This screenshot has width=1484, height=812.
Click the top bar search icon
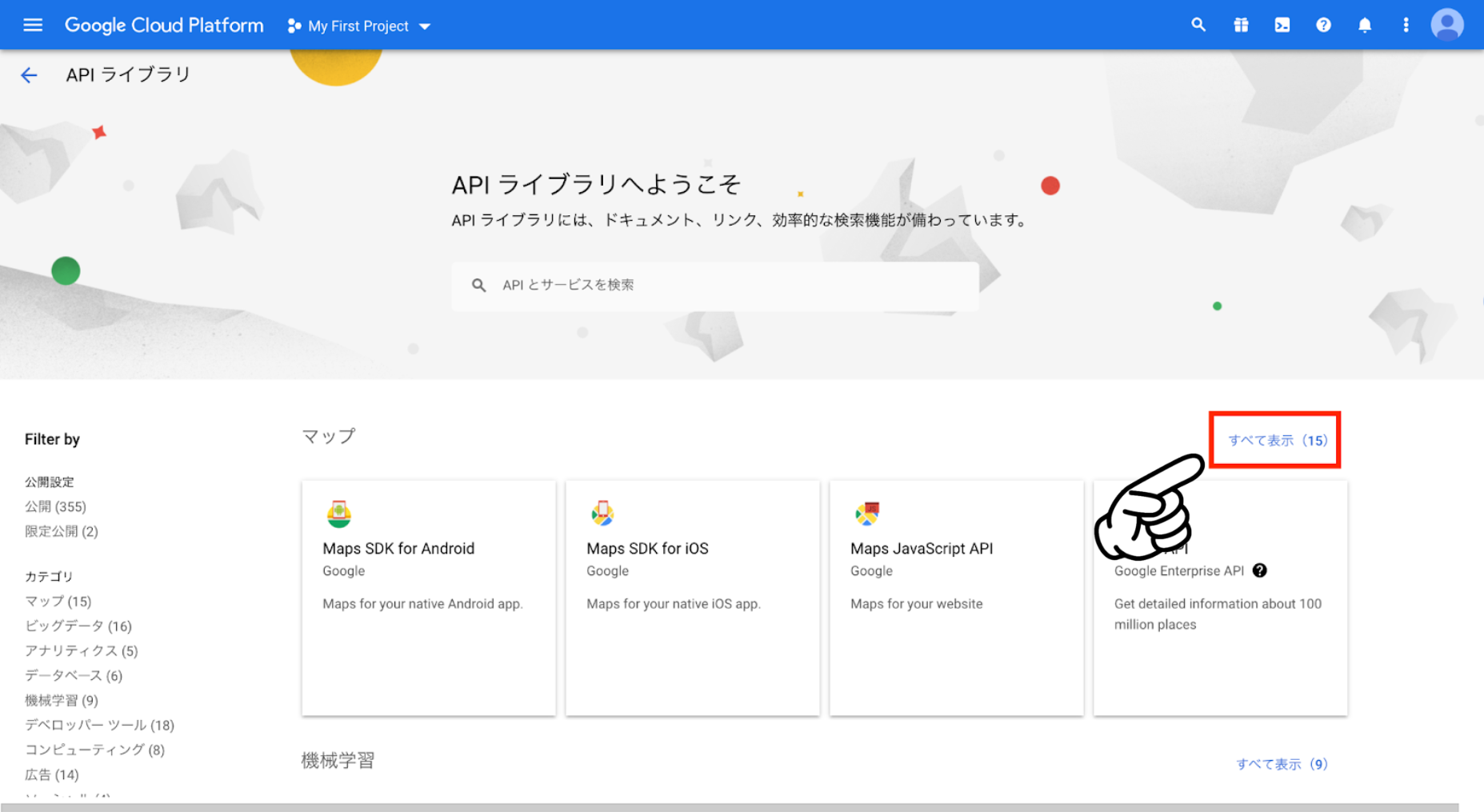[x=1198, y=25]
